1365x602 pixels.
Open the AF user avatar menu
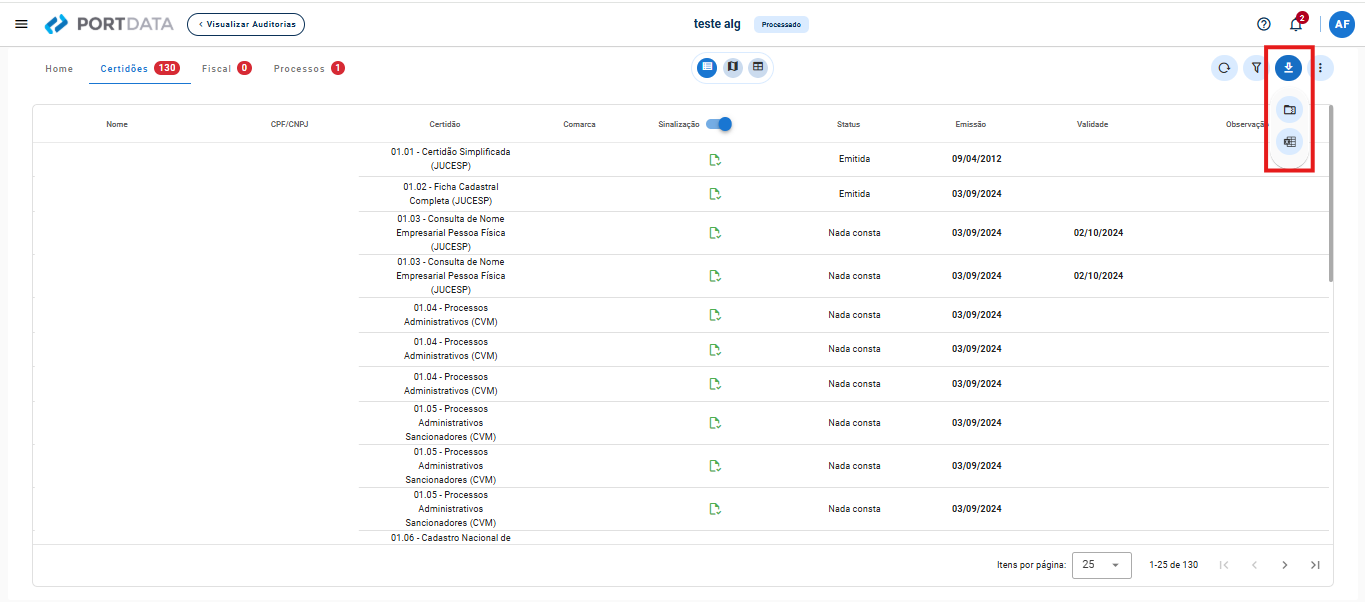(x=1341, y=24)
